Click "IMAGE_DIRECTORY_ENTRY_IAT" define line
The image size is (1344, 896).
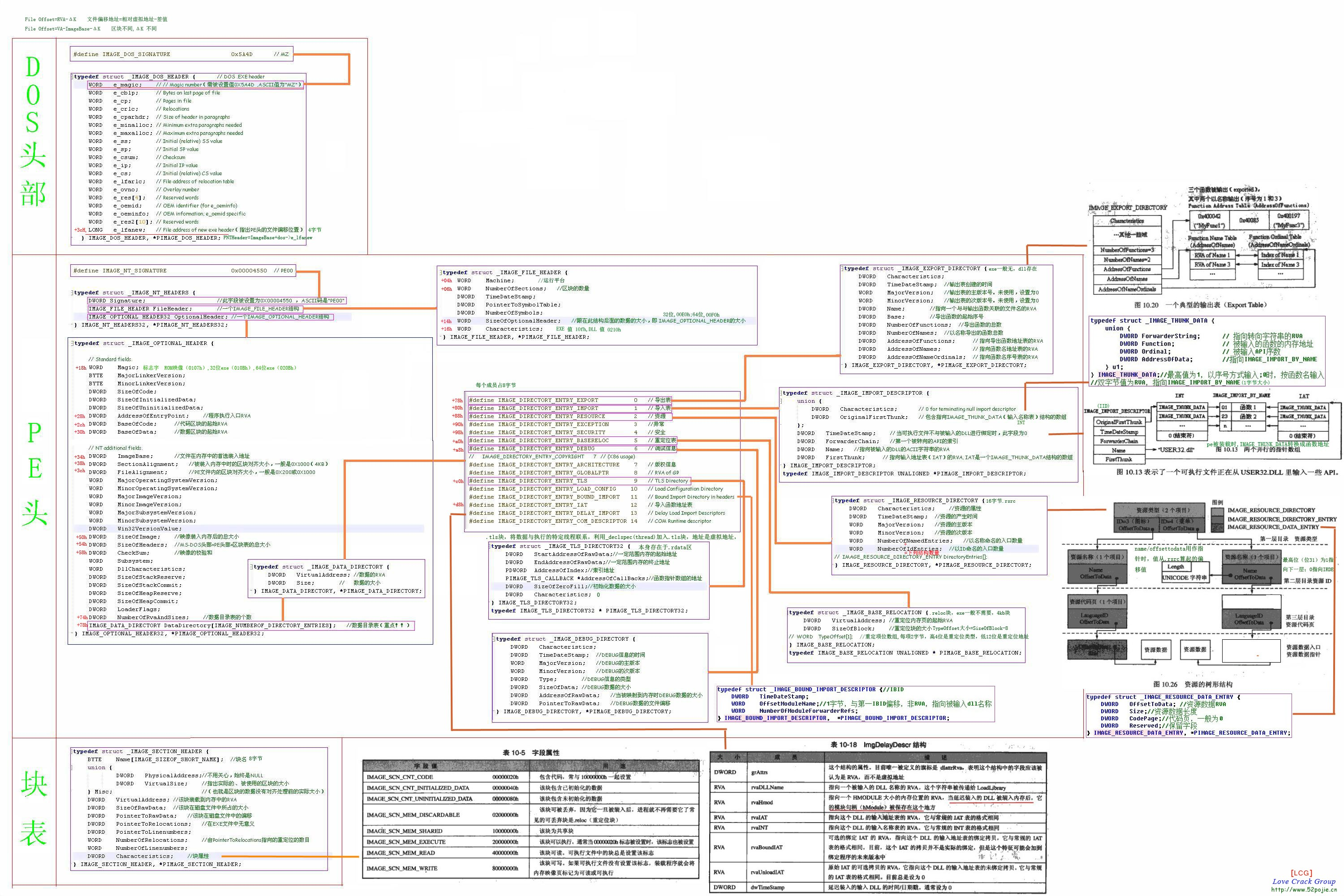(581, 505)
